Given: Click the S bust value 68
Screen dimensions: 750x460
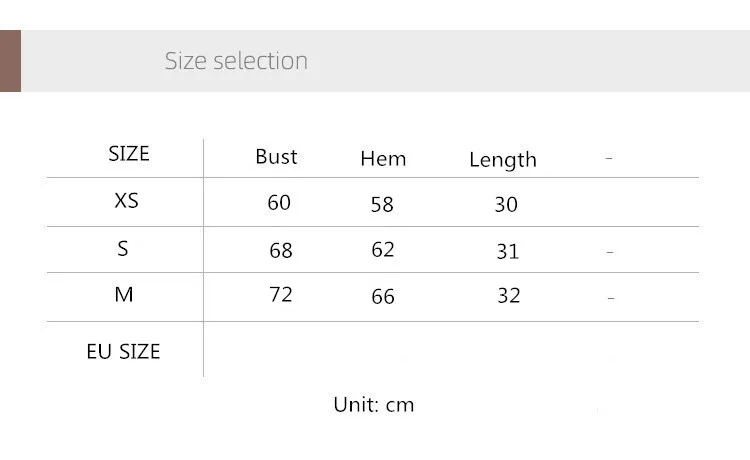Looking at the screenshot, I should (x=281, y=250).
